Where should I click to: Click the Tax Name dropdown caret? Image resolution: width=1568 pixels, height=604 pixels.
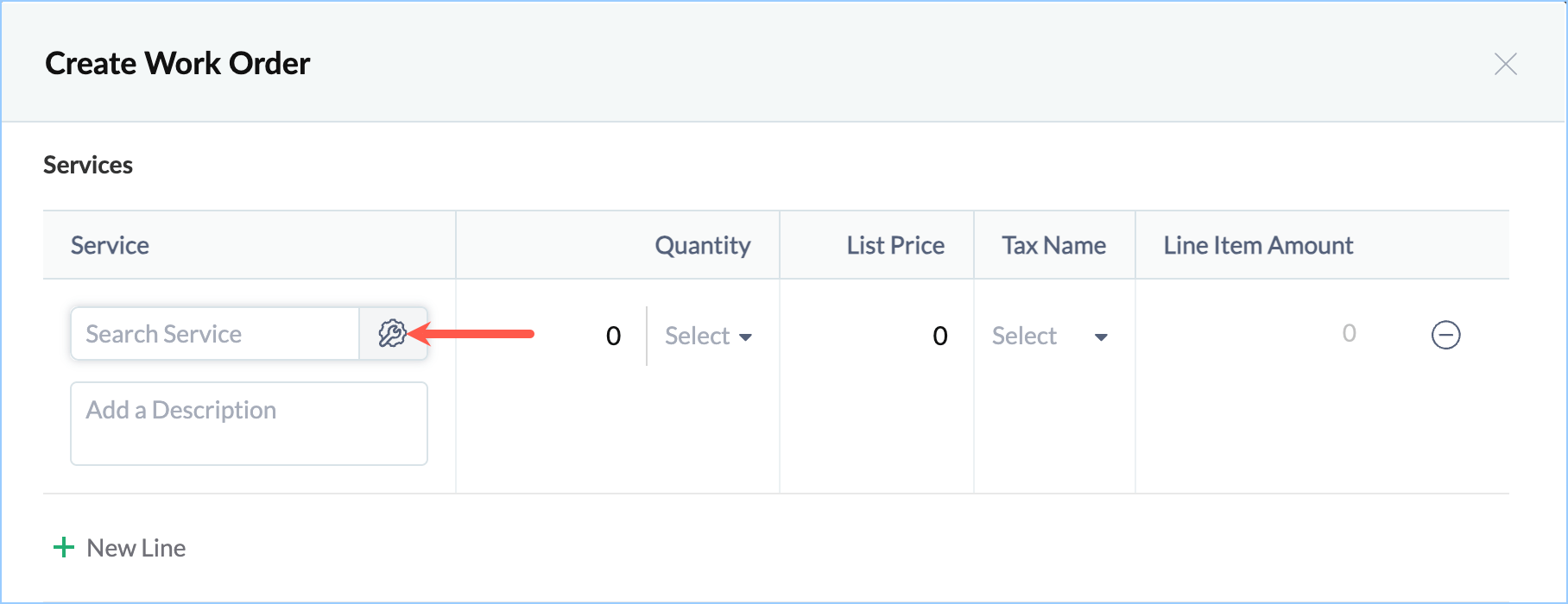coord(1101,337)
